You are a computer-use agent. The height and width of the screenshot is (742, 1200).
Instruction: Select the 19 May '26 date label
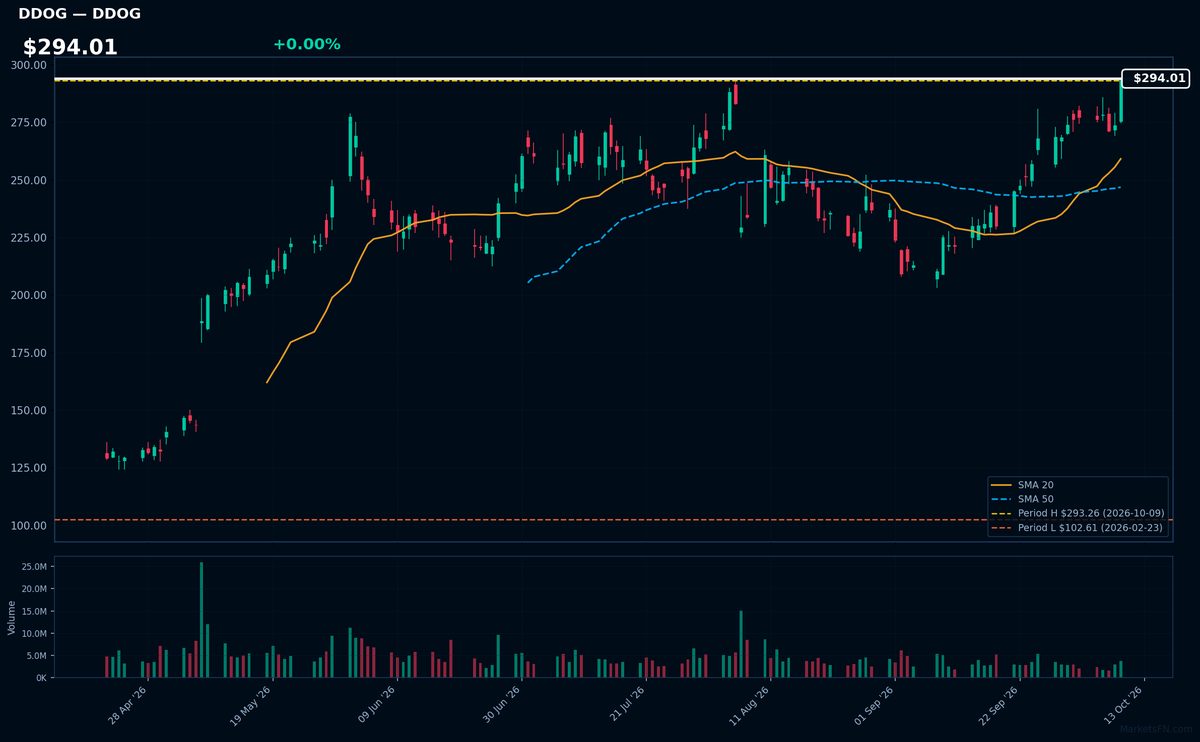point(251,705)
